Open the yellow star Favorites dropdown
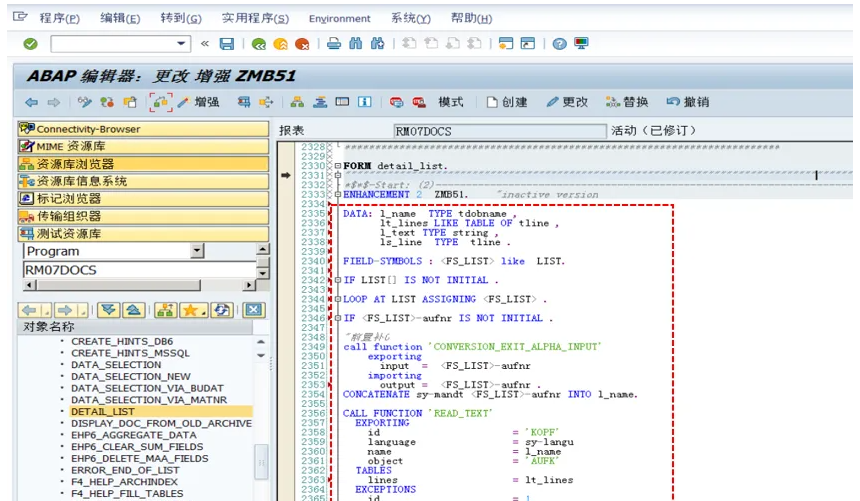The image size is (860, 501). pyautogui.click(x=194, y=310)
